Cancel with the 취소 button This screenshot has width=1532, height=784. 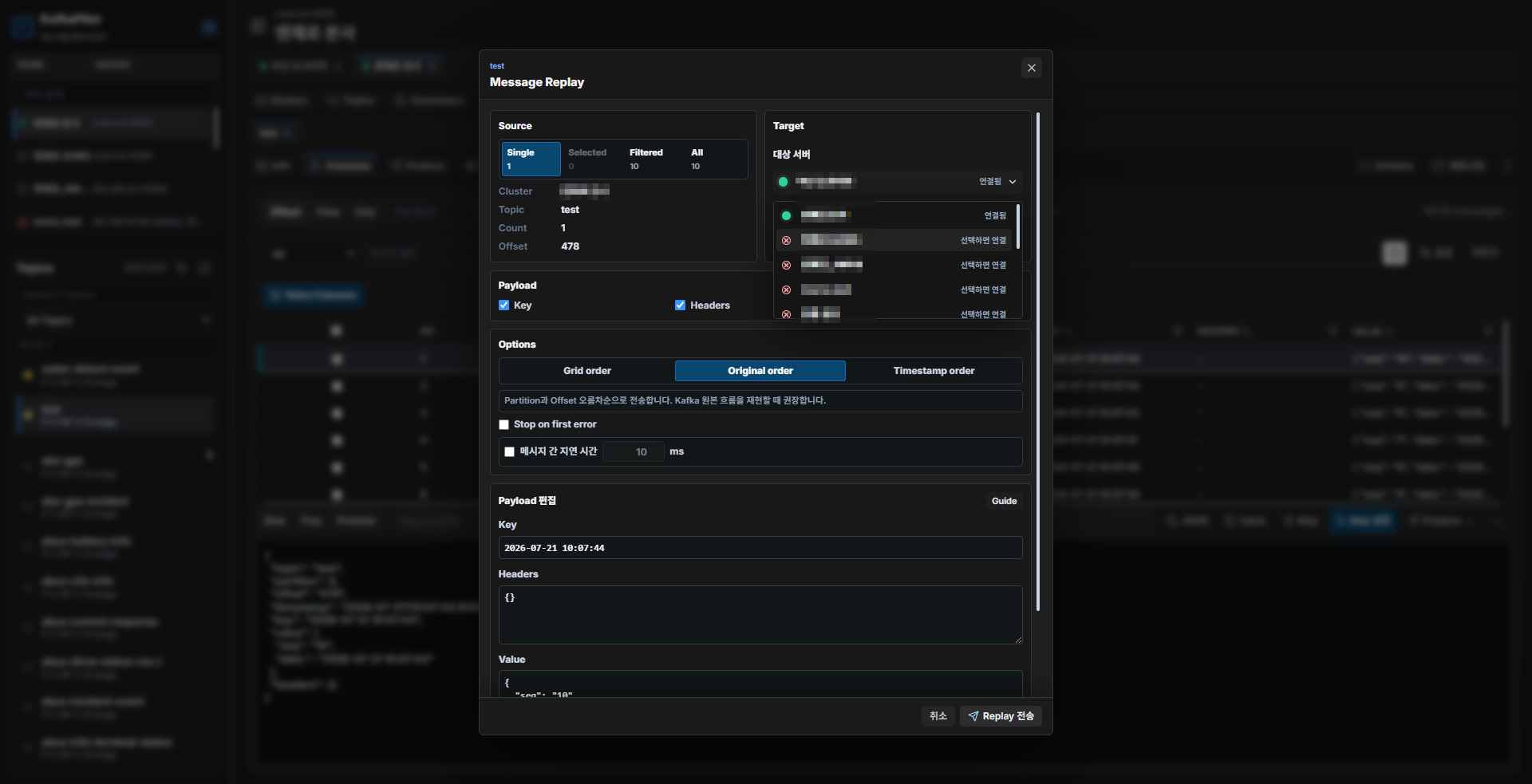point(938,716)
